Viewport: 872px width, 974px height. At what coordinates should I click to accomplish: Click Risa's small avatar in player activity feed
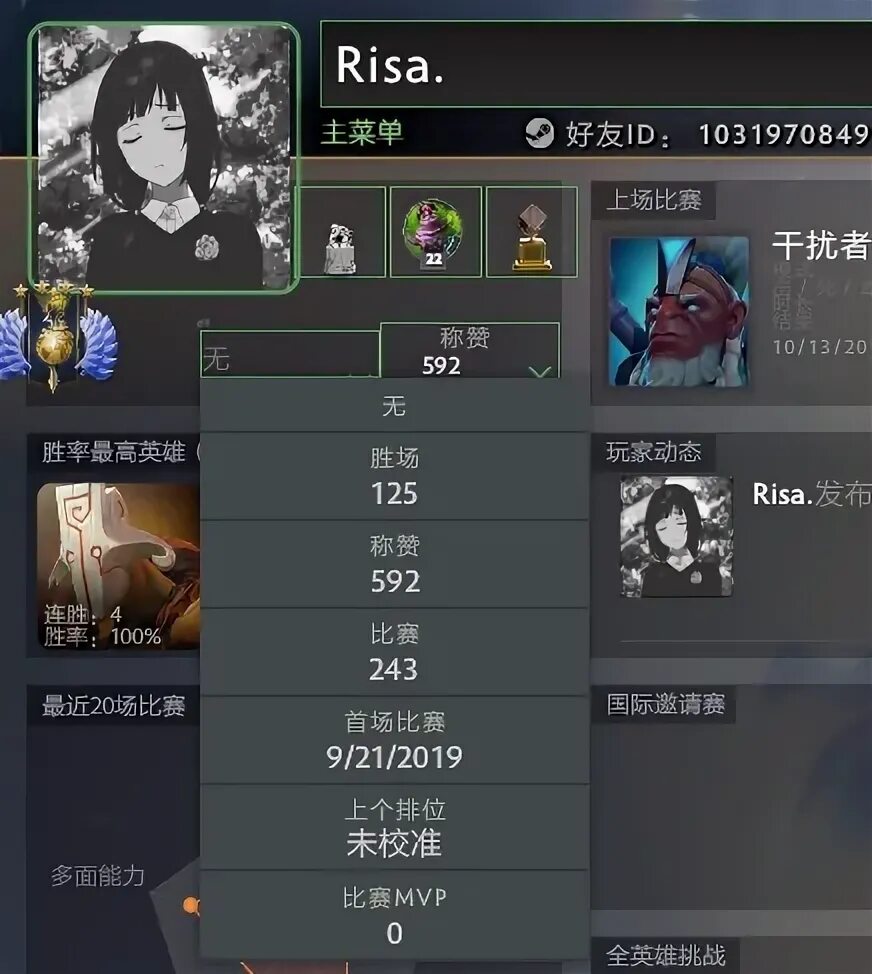pos(676,537)
